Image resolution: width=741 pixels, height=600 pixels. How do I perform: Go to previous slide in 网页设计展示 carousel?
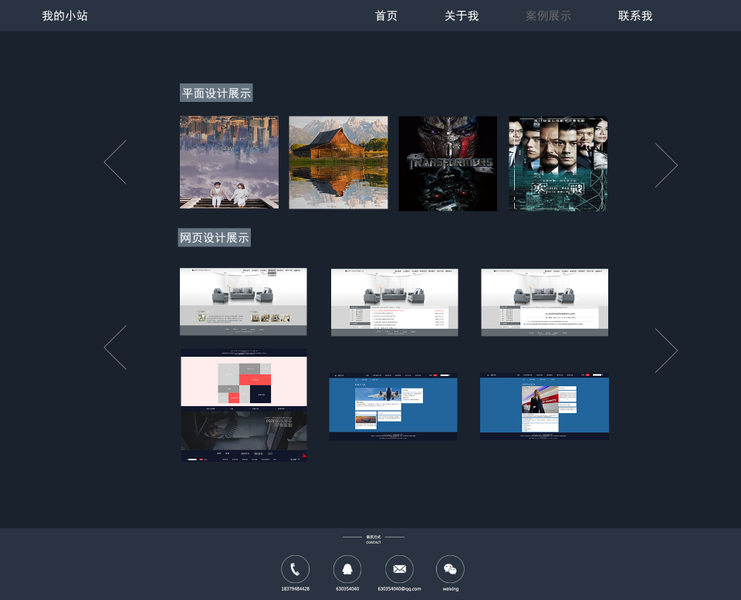[x=115, y=347]
